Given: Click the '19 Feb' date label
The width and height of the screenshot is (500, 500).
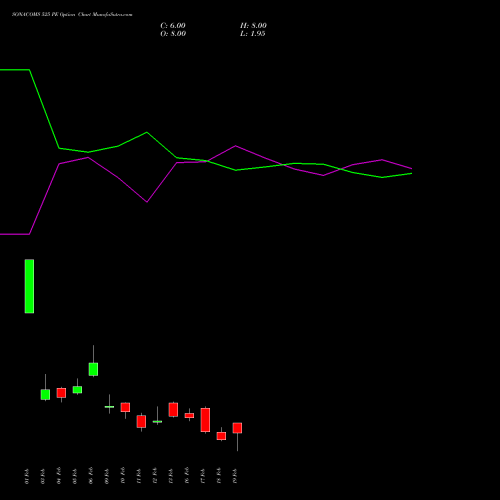Looking at the screenshot, I should tap(235, 476).
